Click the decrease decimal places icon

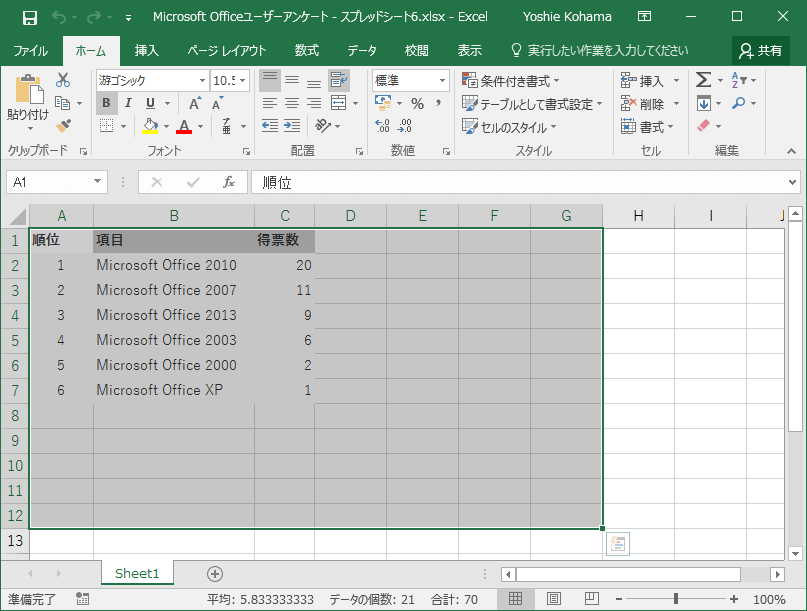pos(405,126)
